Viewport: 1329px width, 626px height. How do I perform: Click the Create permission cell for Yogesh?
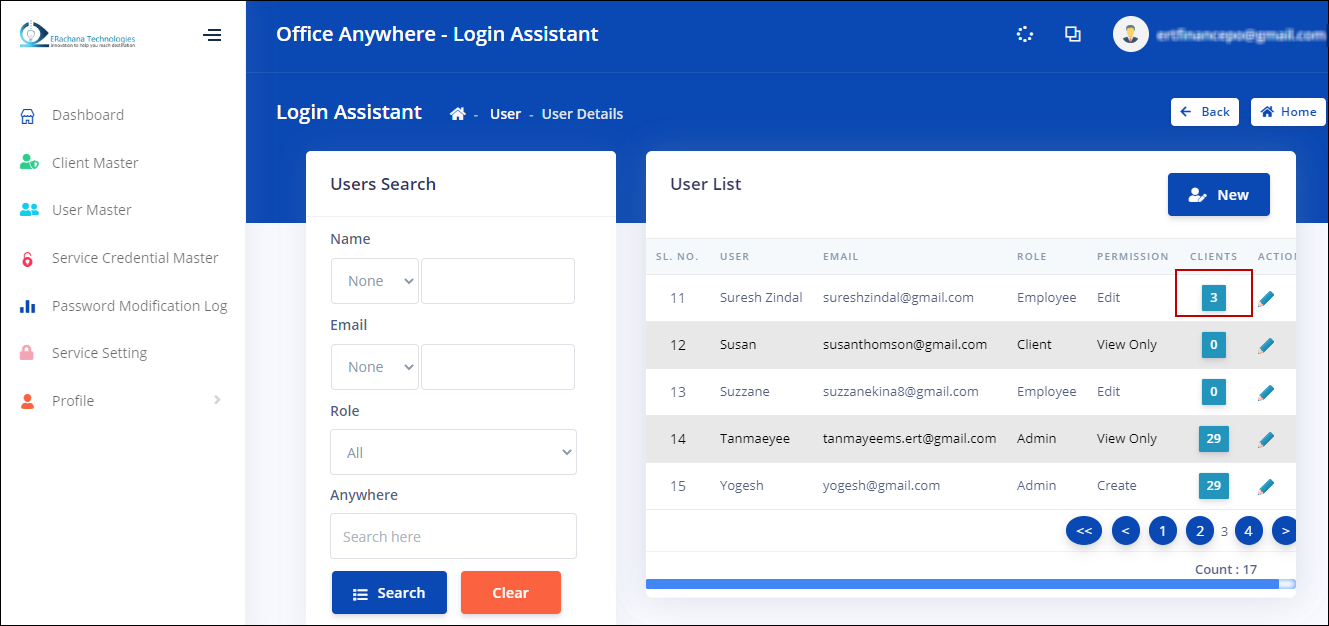(x=1117, y=486)
